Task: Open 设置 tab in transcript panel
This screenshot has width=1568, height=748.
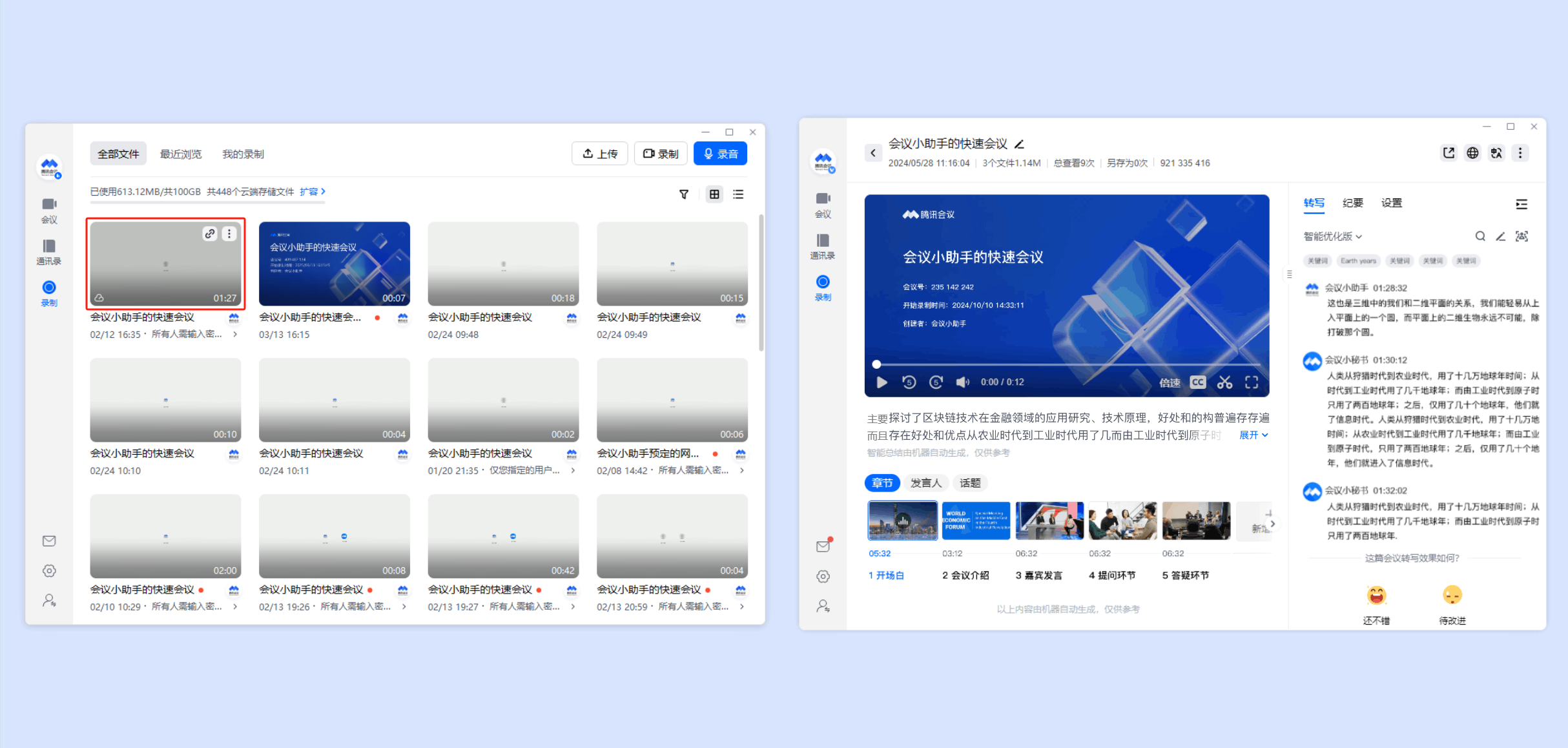Action: [1392, 203]
